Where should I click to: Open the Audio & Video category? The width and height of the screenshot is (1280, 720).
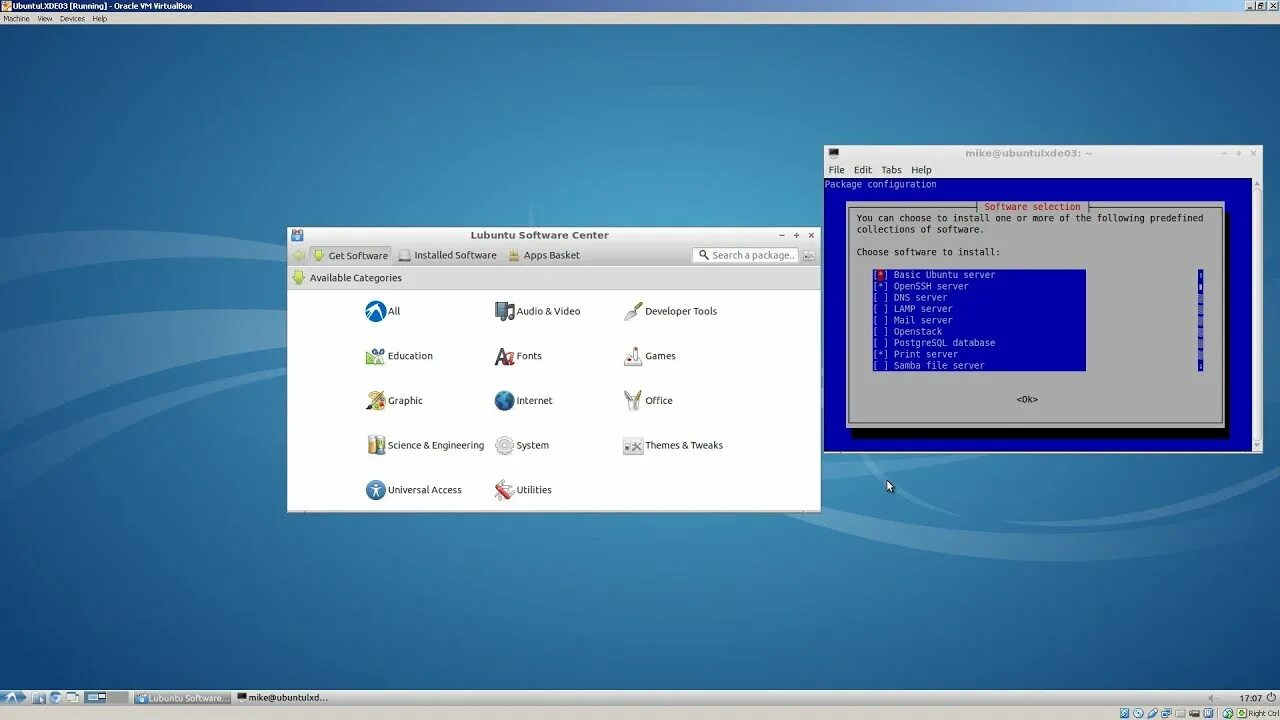tap(537, 311)
